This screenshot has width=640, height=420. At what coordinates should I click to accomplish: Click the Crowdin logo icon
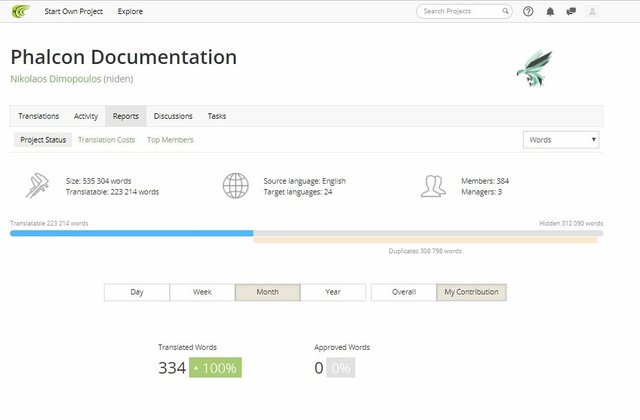tap(20, 11)
